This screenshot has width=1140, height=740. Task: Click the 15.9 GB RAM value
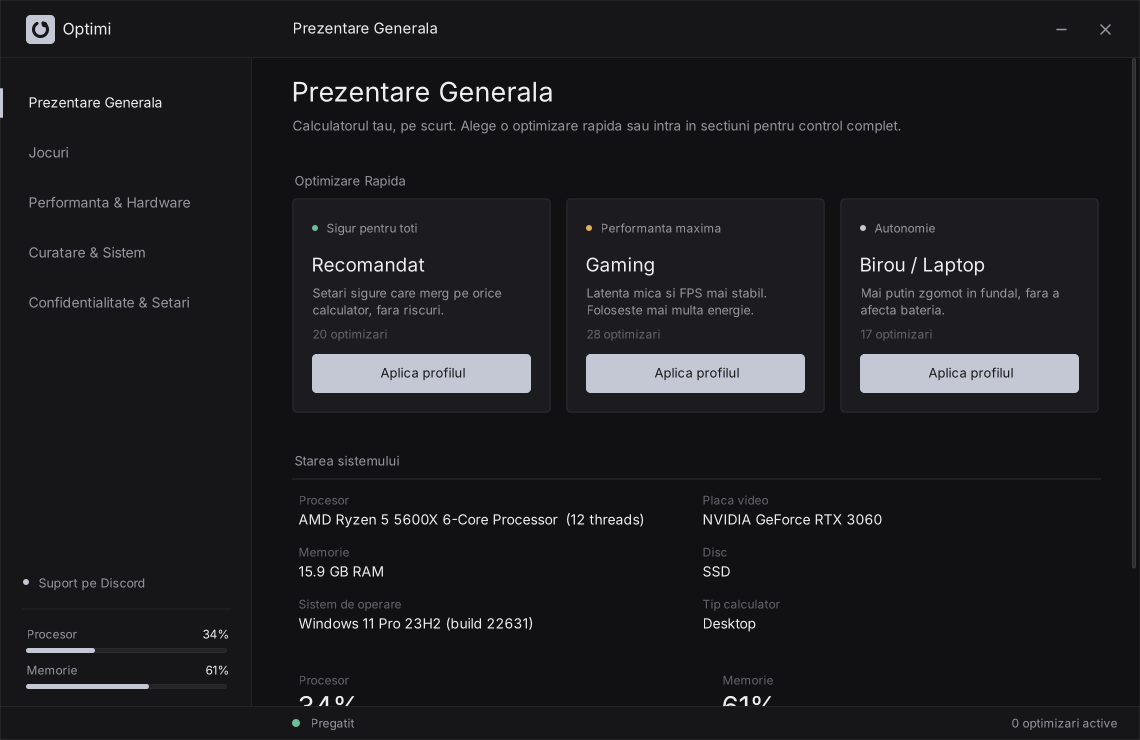point(341,572)
